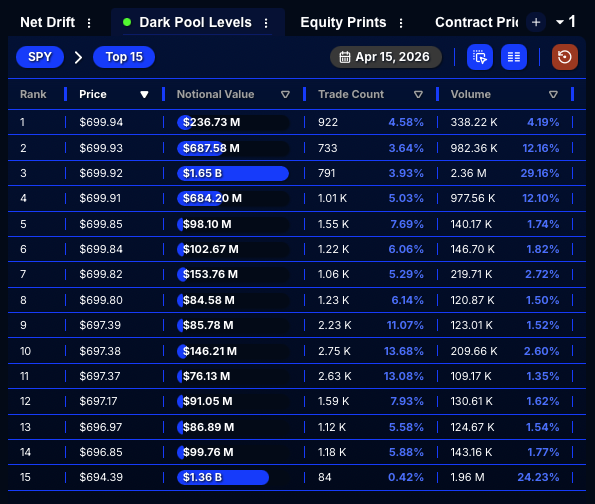Screen dimensions: 595x504
Task: Click the $687.58 M notional bar
Action: (233, 148)
